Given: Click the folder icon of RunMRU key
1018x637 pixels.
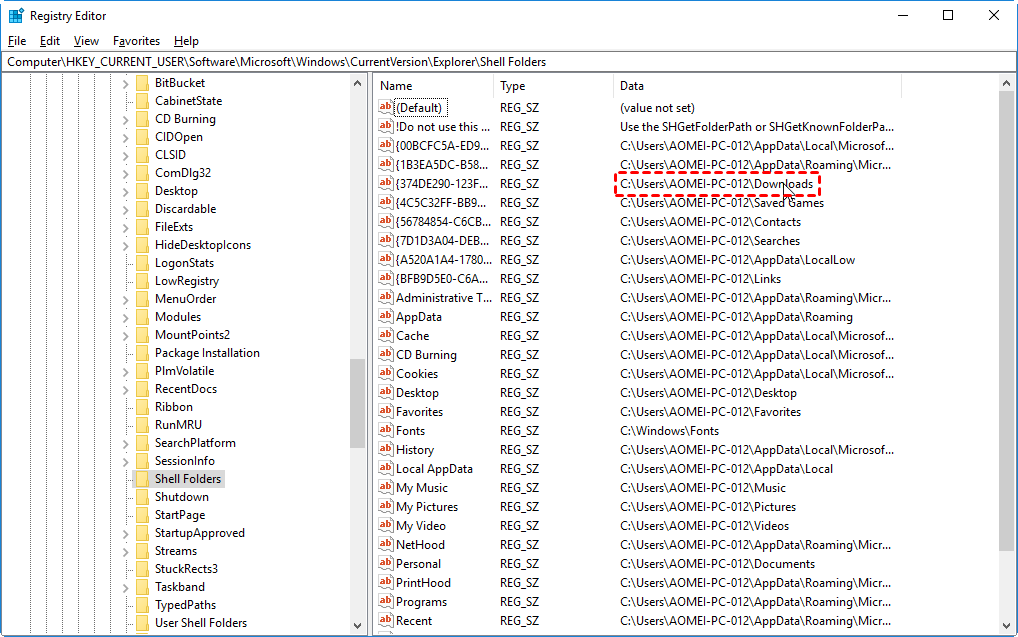Looking at the screenshot, I should (x=142, y=425).
